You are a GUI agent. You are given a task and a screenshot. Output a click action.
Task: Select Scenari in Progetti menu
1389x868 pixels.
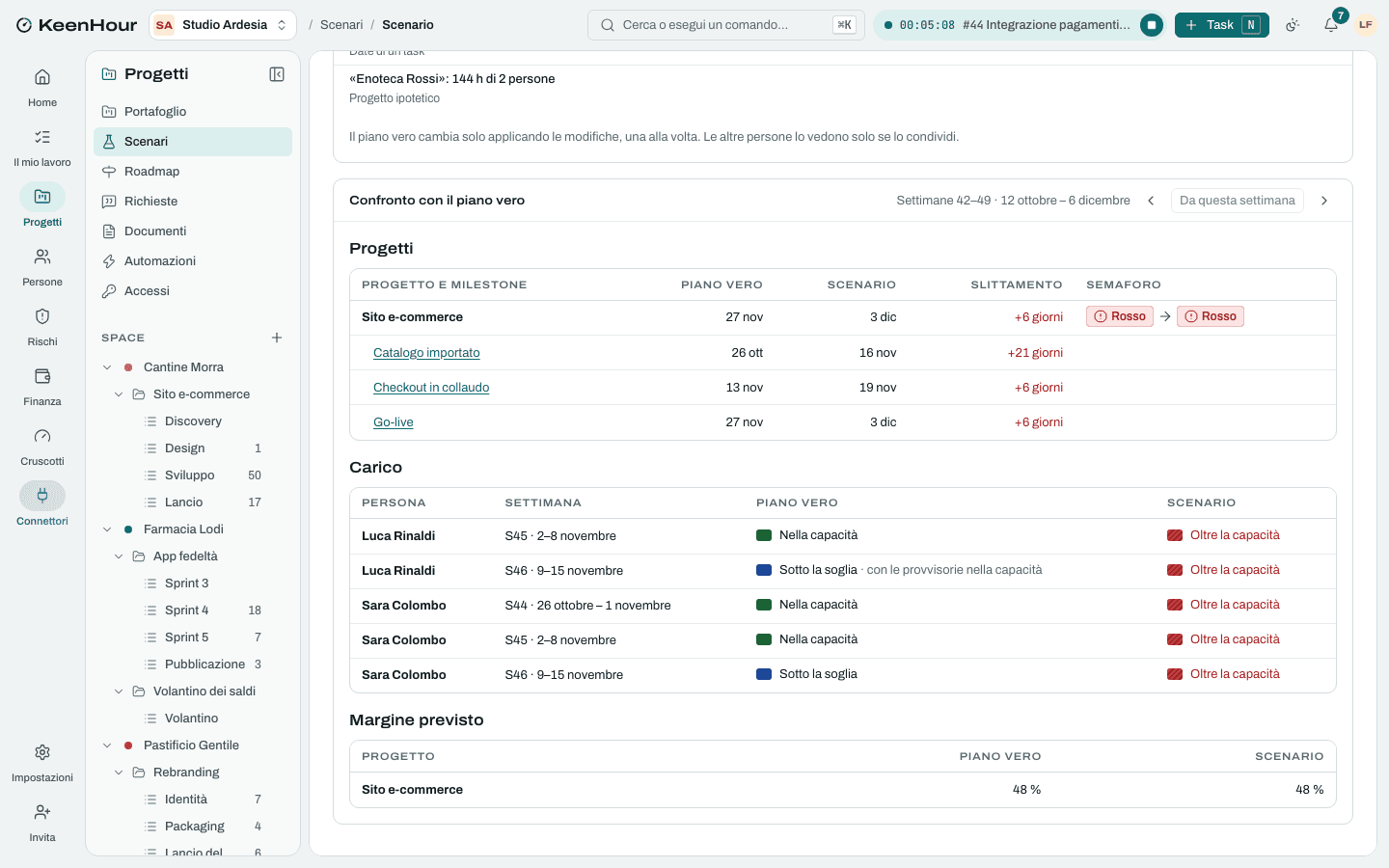coord(193,142)
